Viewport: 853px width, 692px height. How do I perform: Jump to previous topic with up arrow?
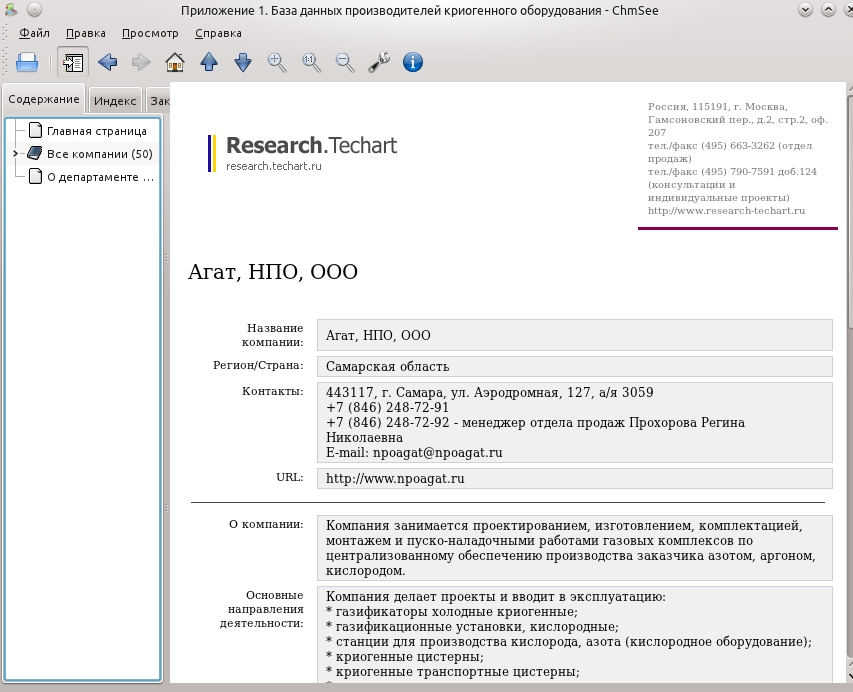[209, 63]
